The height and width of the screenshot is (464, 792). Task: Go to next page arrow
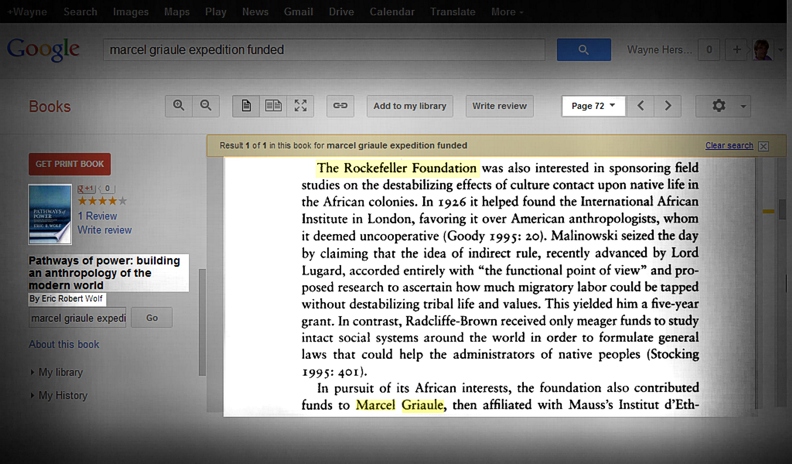coord(668,106)
